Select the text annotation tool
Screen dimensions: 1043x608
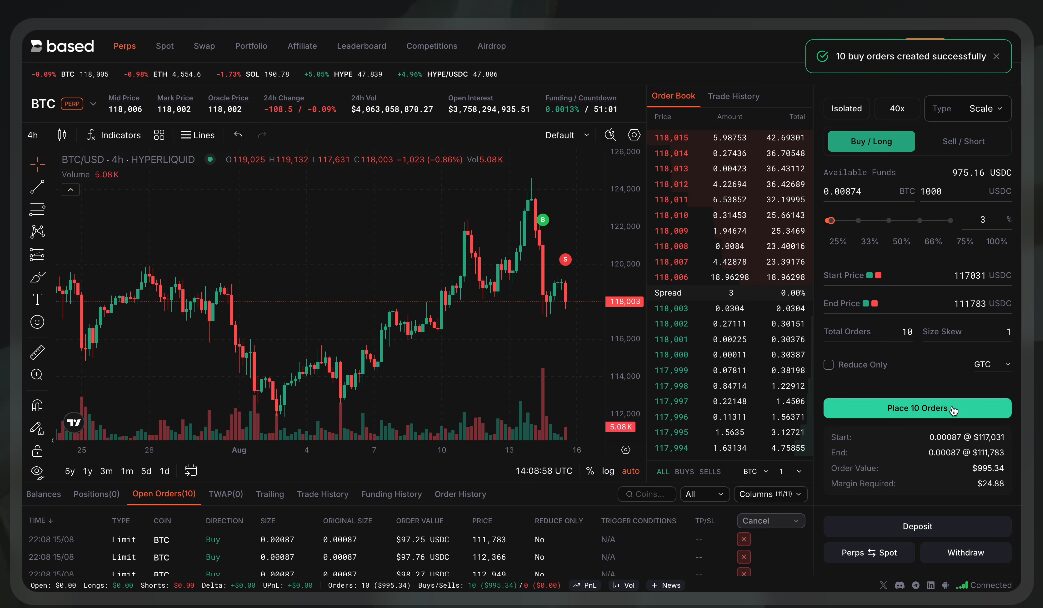(37, 299)
